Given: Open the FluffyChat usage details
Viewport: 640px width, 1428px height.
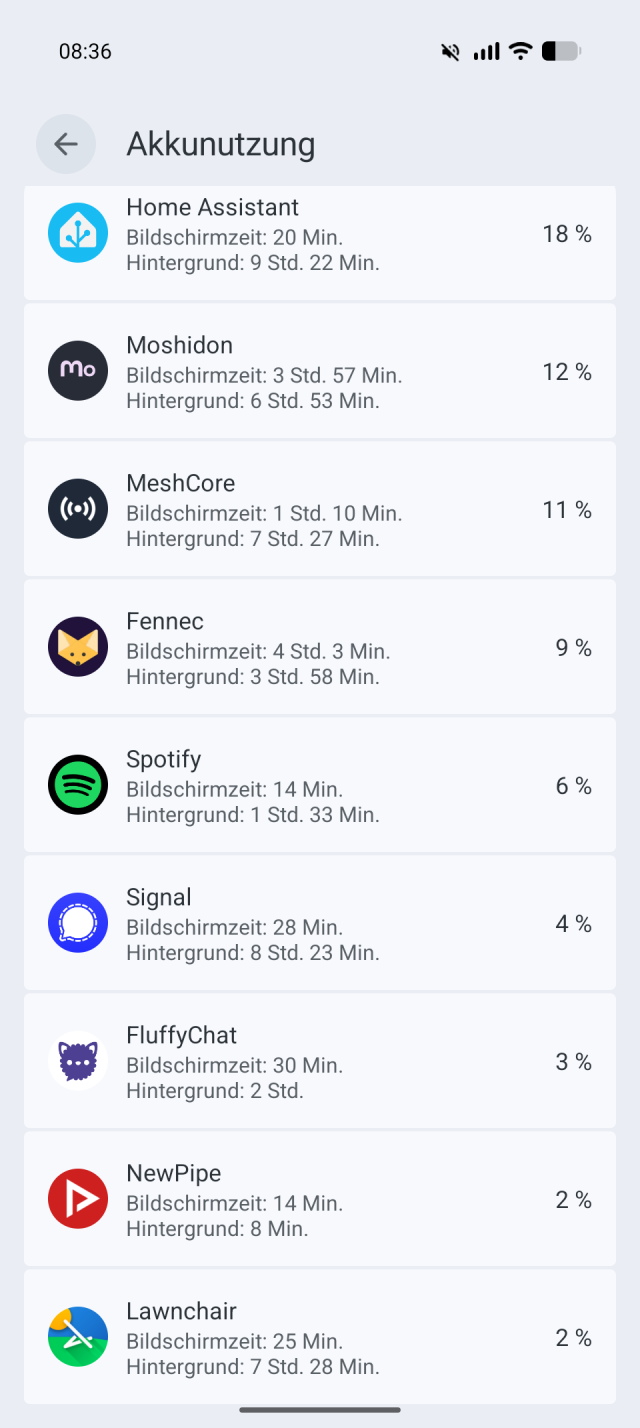Looking at the screenshot, I should 320,1060.
